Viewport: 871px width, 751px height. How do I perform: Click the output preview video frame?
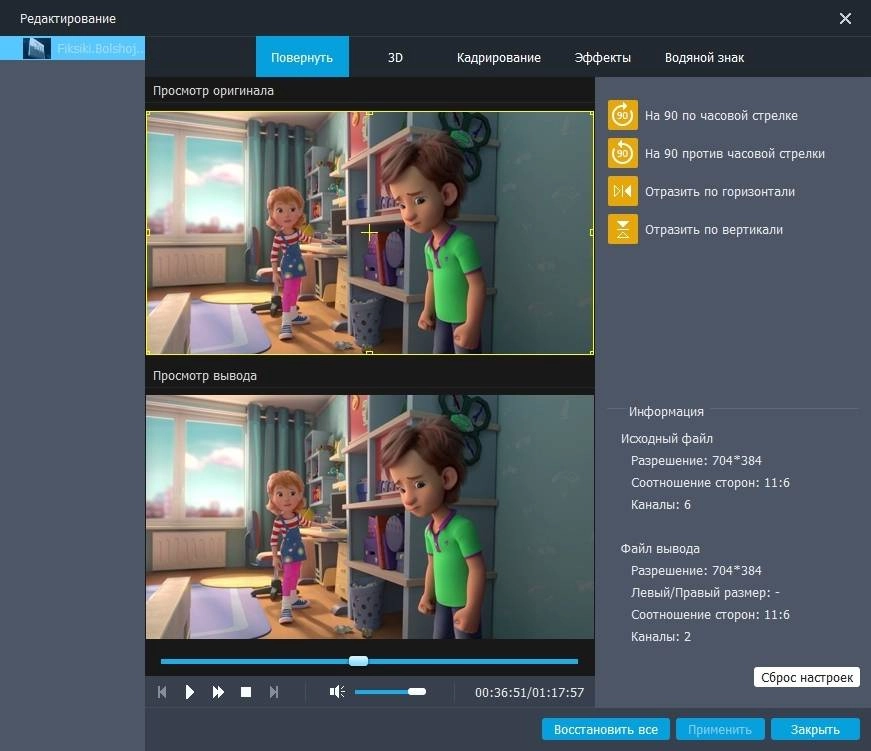point(370,517)
